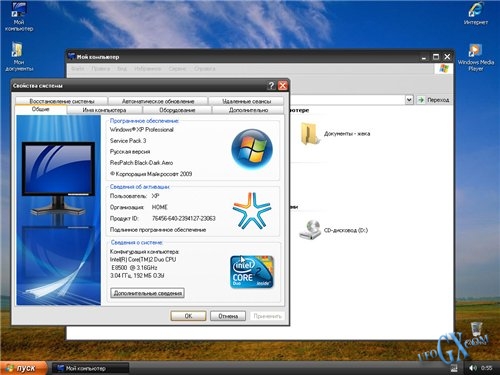Click the genuine software star icon
The width and height of the screenshot is (500, 375).
coord(252,211)
